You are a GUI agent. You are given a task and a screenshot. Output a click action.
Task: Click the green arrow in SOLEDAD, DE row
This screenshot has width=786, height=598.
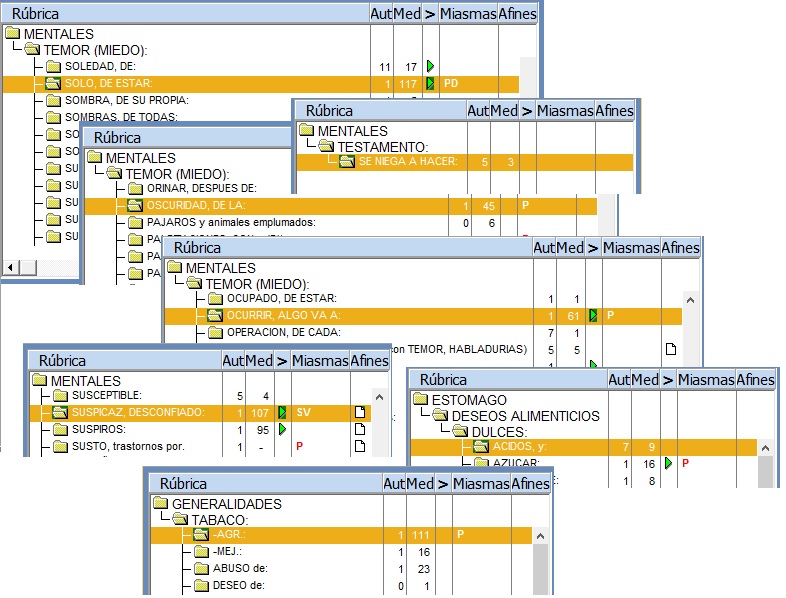pos(429,66)
